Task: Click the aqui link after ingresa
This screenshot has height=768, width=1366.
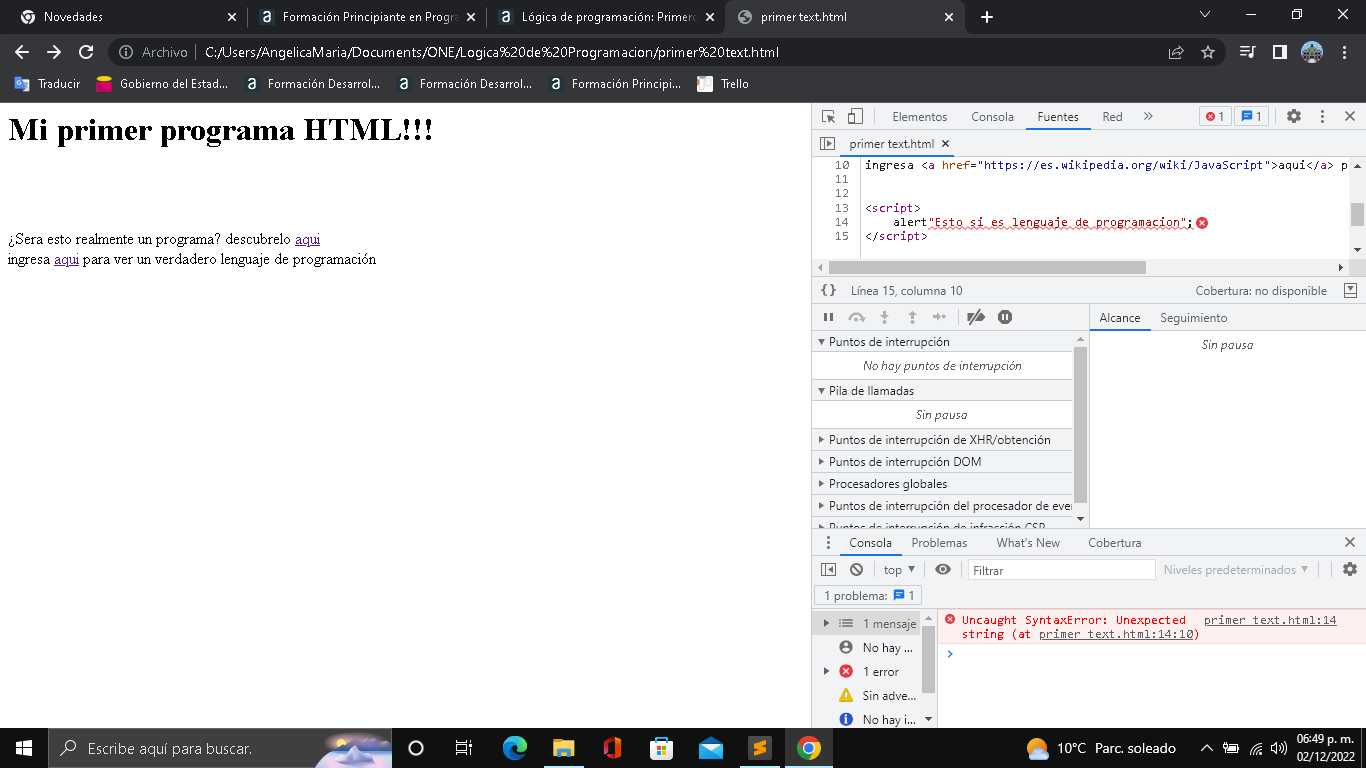Action: pos(66,260)
